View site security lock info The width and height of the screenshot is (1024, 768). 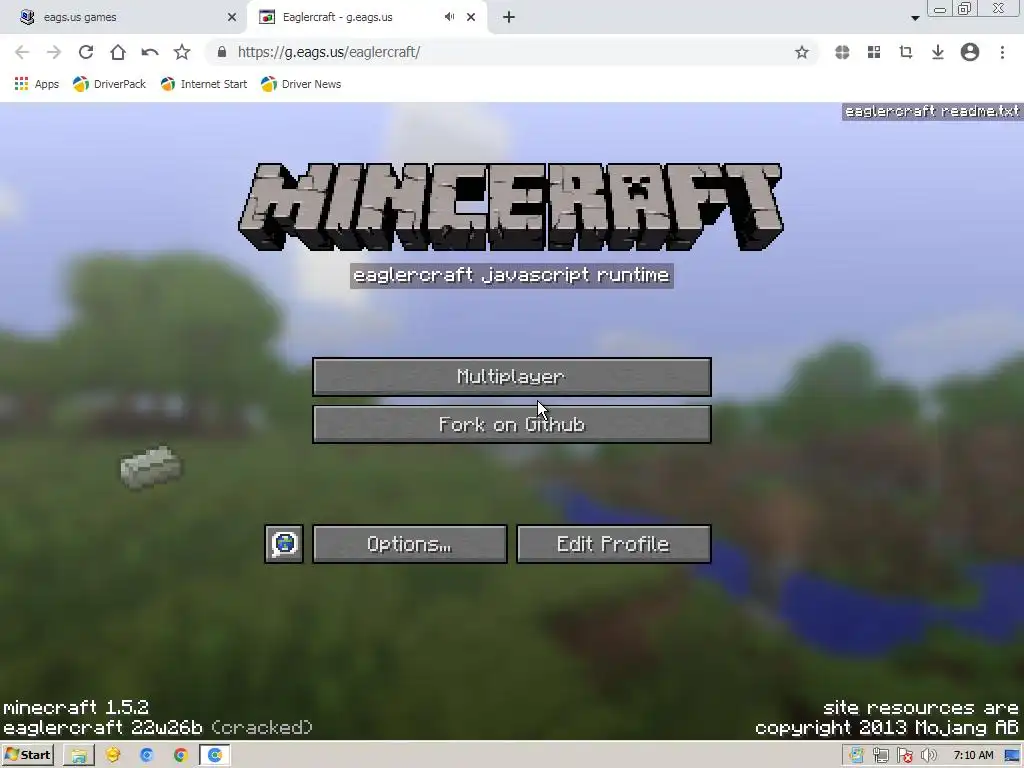click(221, 52)
